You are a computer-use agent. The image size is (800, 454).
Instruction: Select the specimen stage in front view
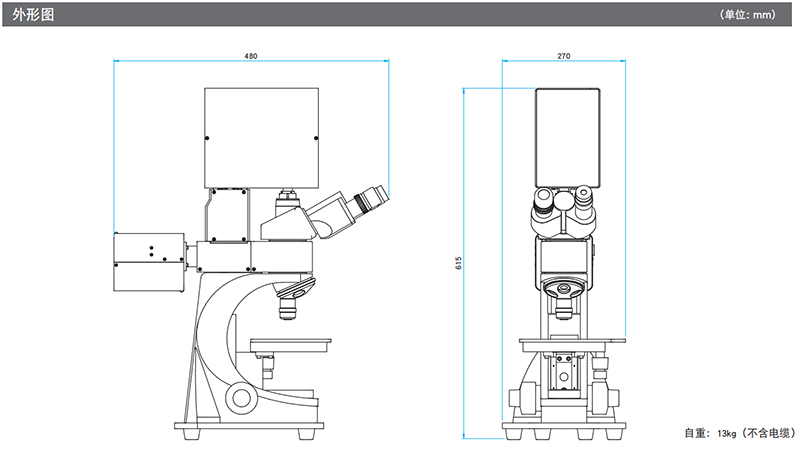(x=565, y=344)
